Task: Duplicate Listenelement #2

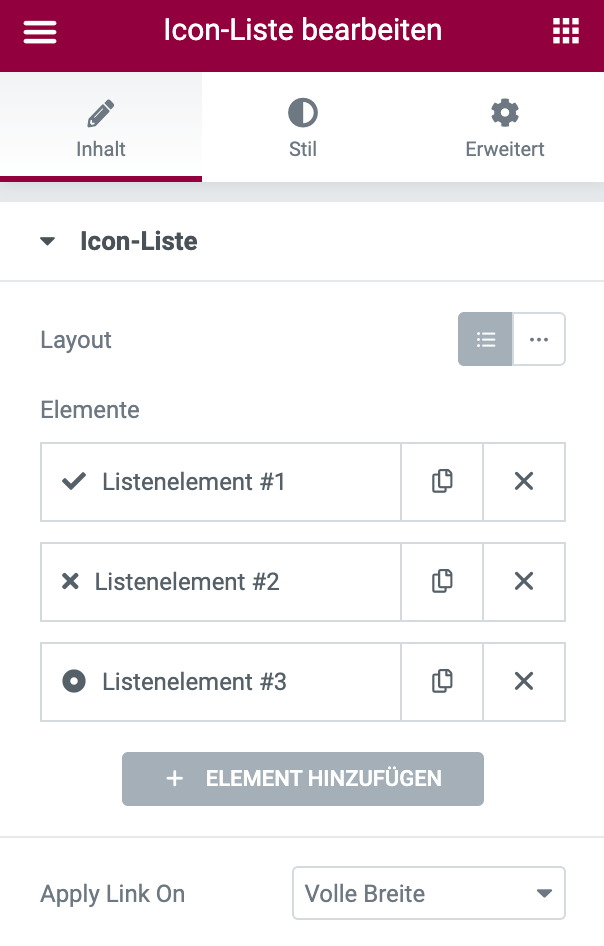Action: (442, 581)
